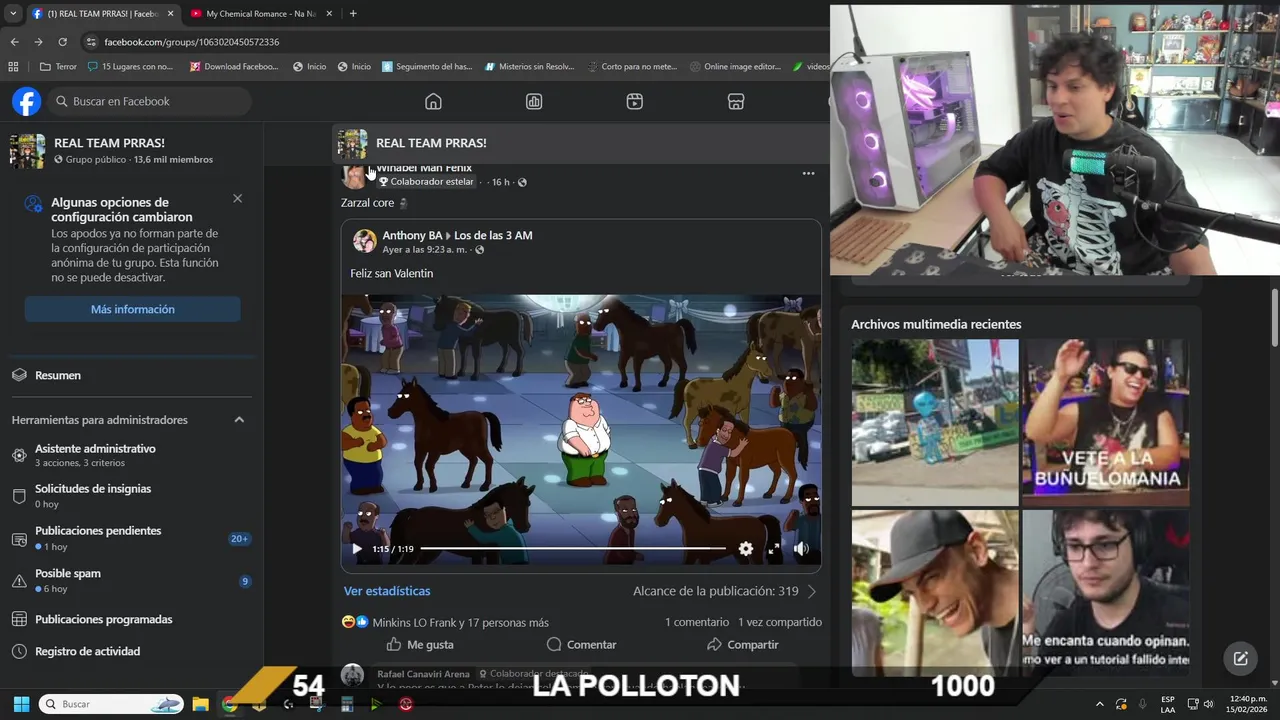
Task: Seek on the video progress bar
Action: [573, 548]
